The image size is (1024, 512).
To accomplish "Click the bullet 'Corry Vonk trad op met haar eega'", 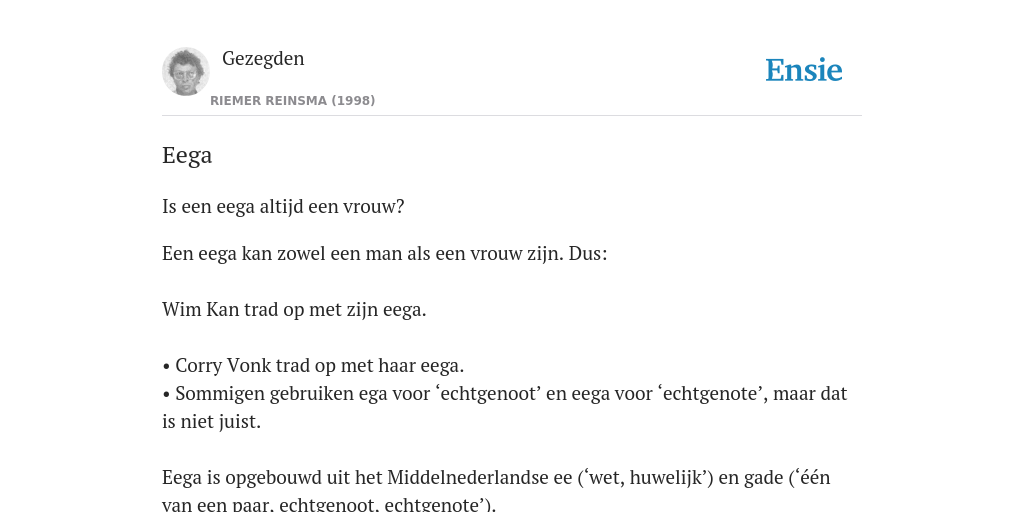I will tap(313, 365).
